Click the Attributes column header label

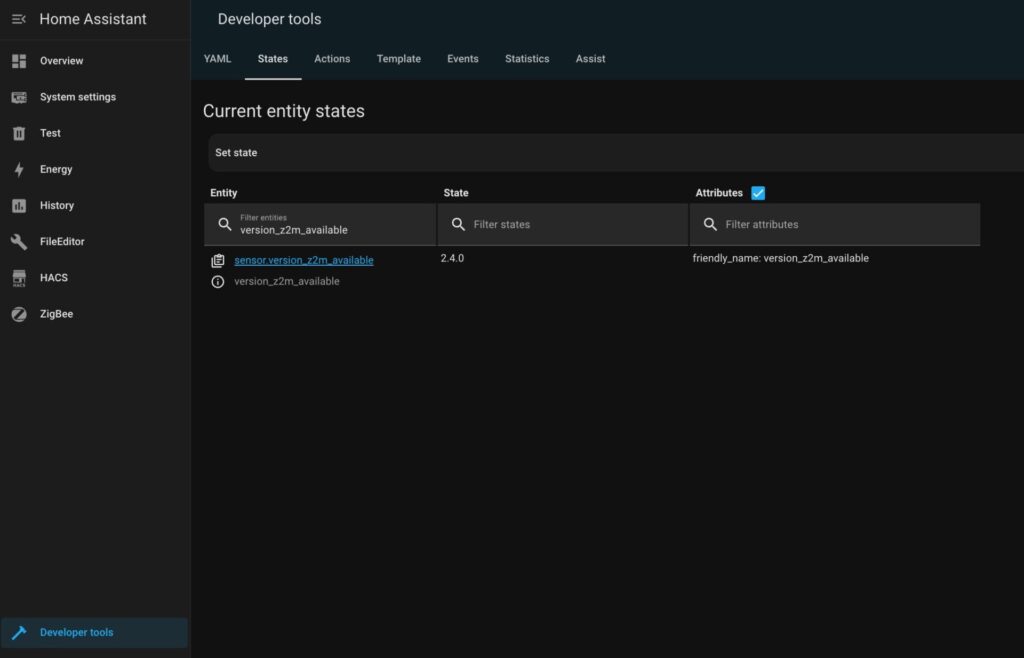(719, 193)
